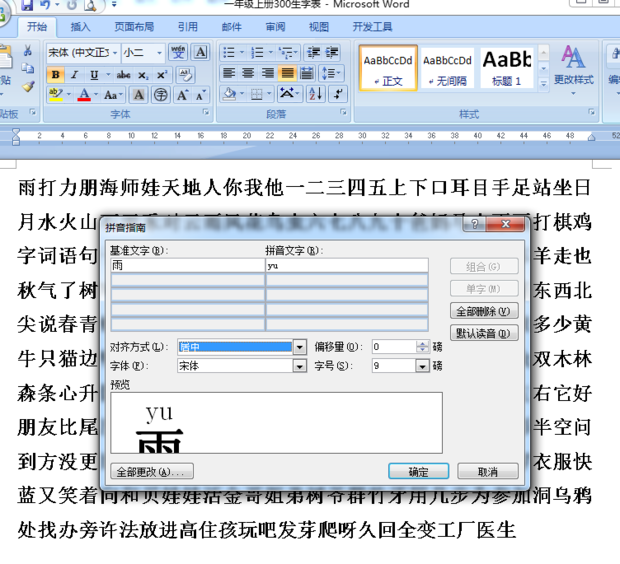
Task: Toggle Character Shading icon
Action: click(x=138, y=95)
